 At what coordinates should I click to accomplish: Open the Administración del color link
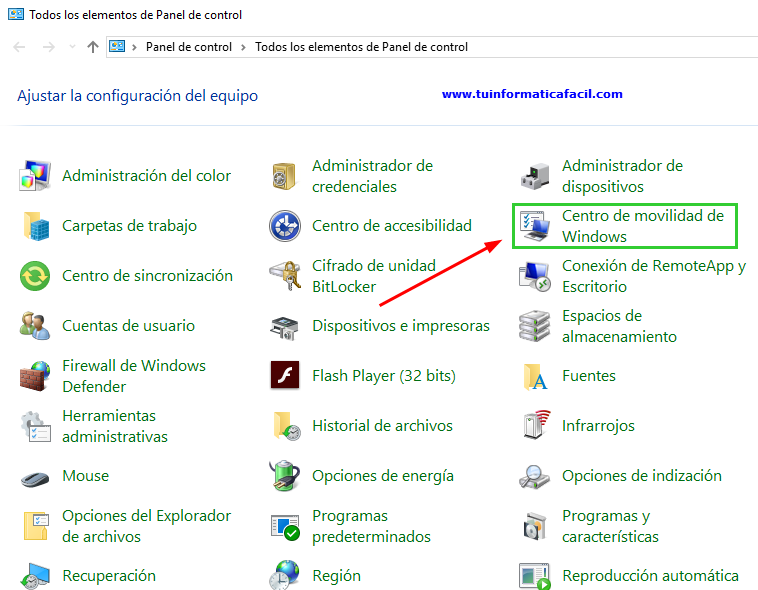[146, 176]
